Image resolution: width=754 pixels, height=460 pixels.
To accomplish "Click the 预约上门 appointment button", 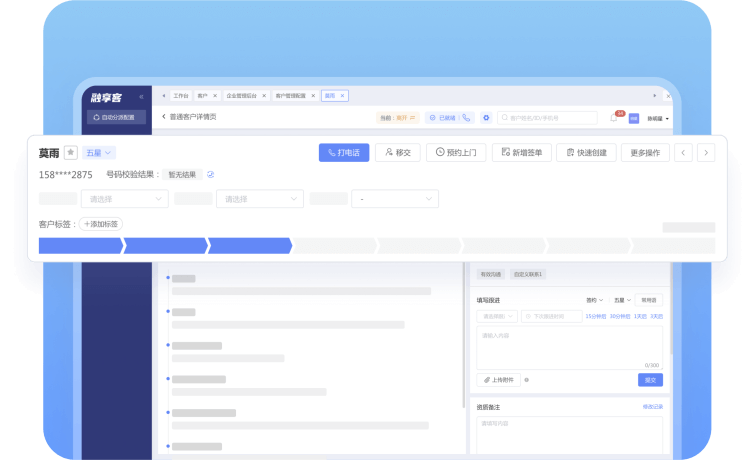I will [456, 153].
